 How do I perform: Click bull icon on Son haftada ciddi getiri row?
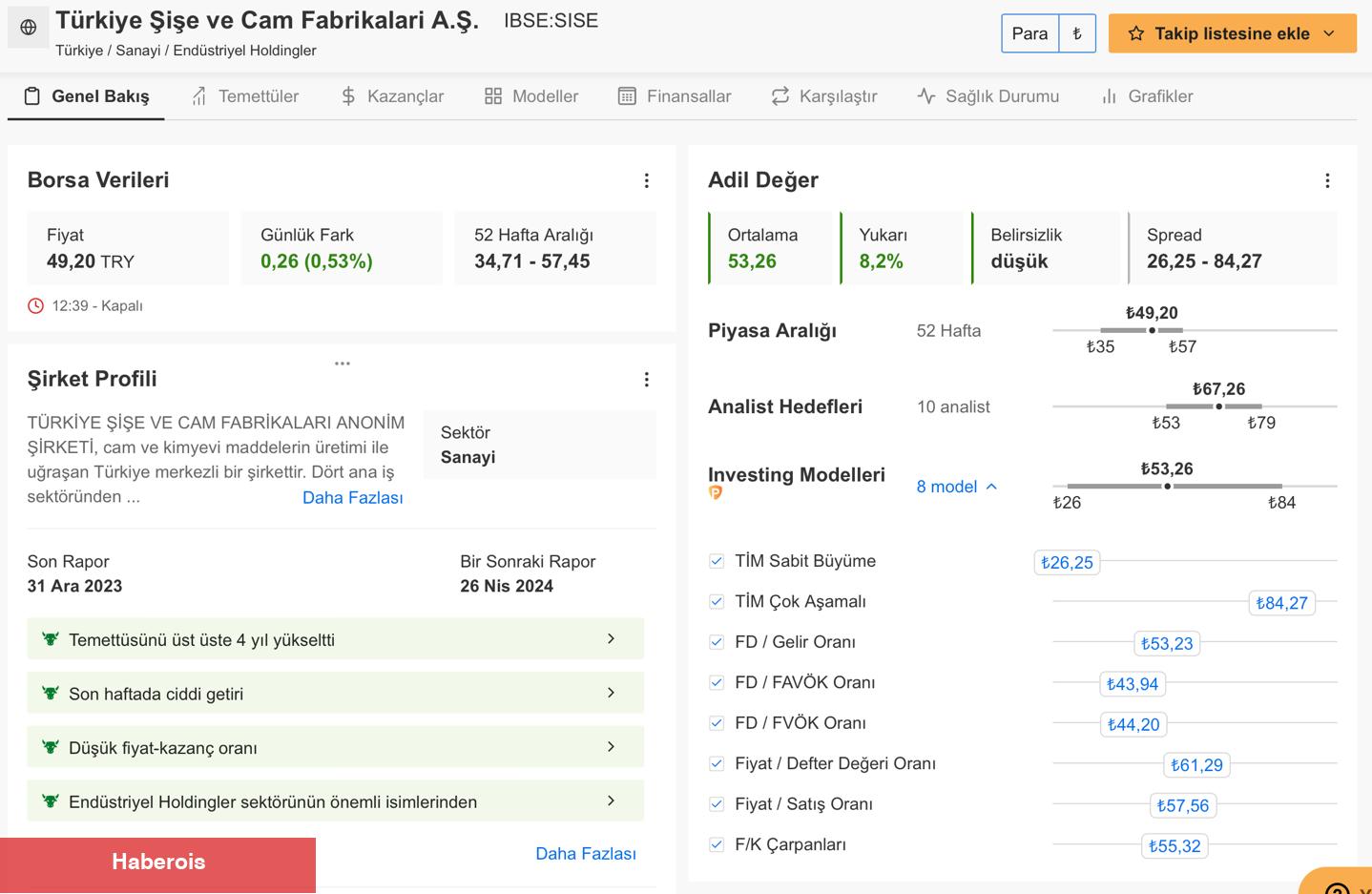(51, 694)
